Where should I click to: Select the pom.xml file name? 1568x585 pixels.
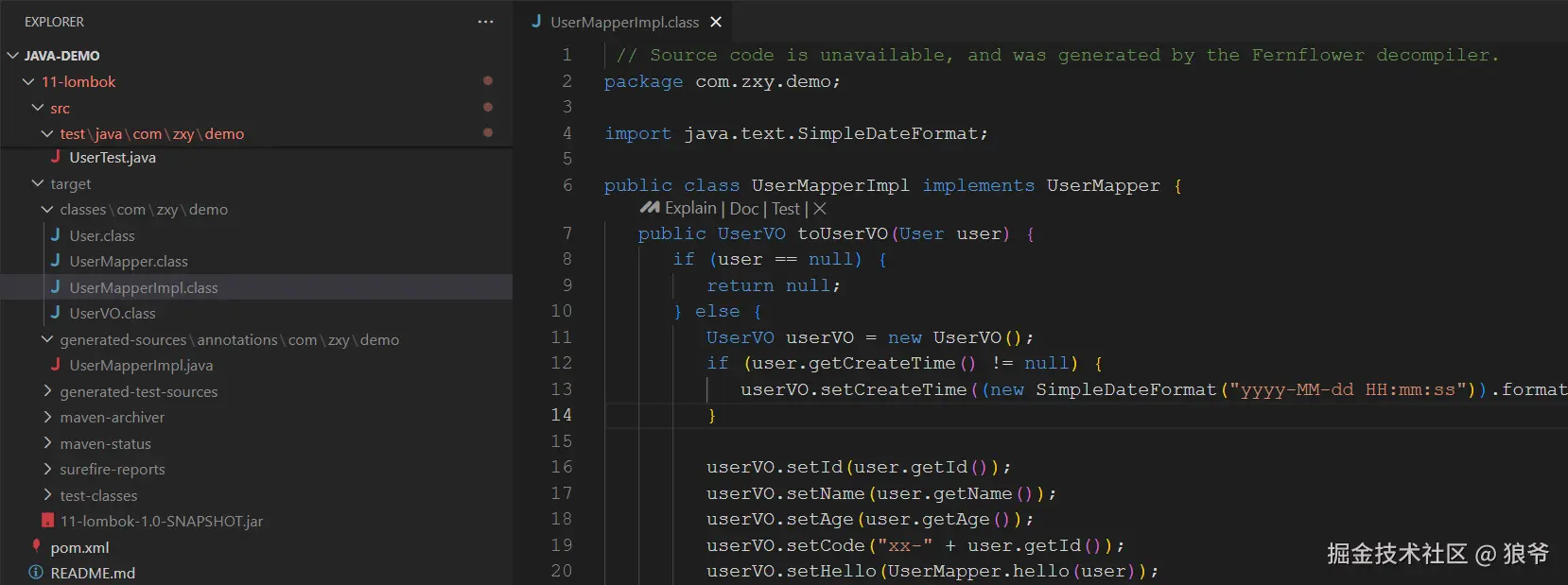[x=79, y=547]
